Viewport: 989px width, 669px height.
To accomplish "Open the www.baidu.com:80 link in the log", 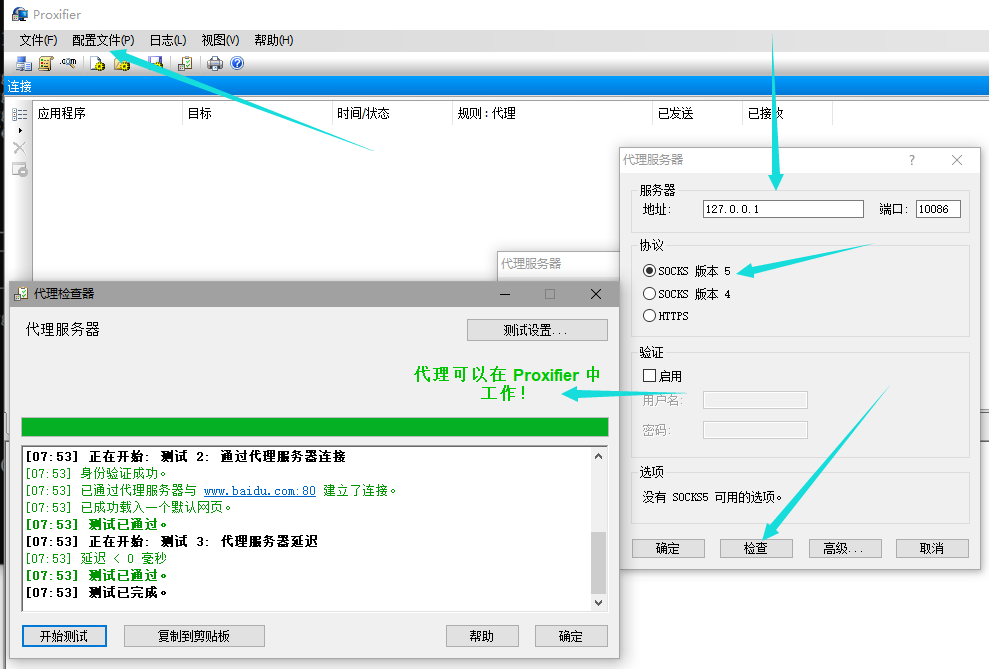I will (260, 491).
